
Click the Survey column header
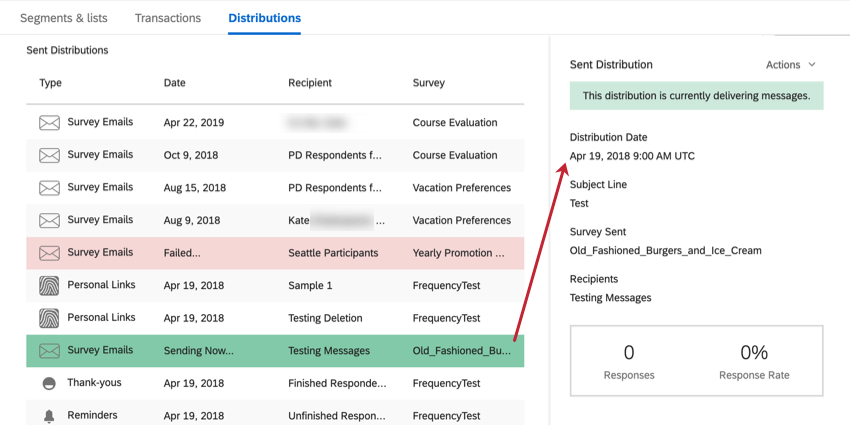[x=429, y=83]
